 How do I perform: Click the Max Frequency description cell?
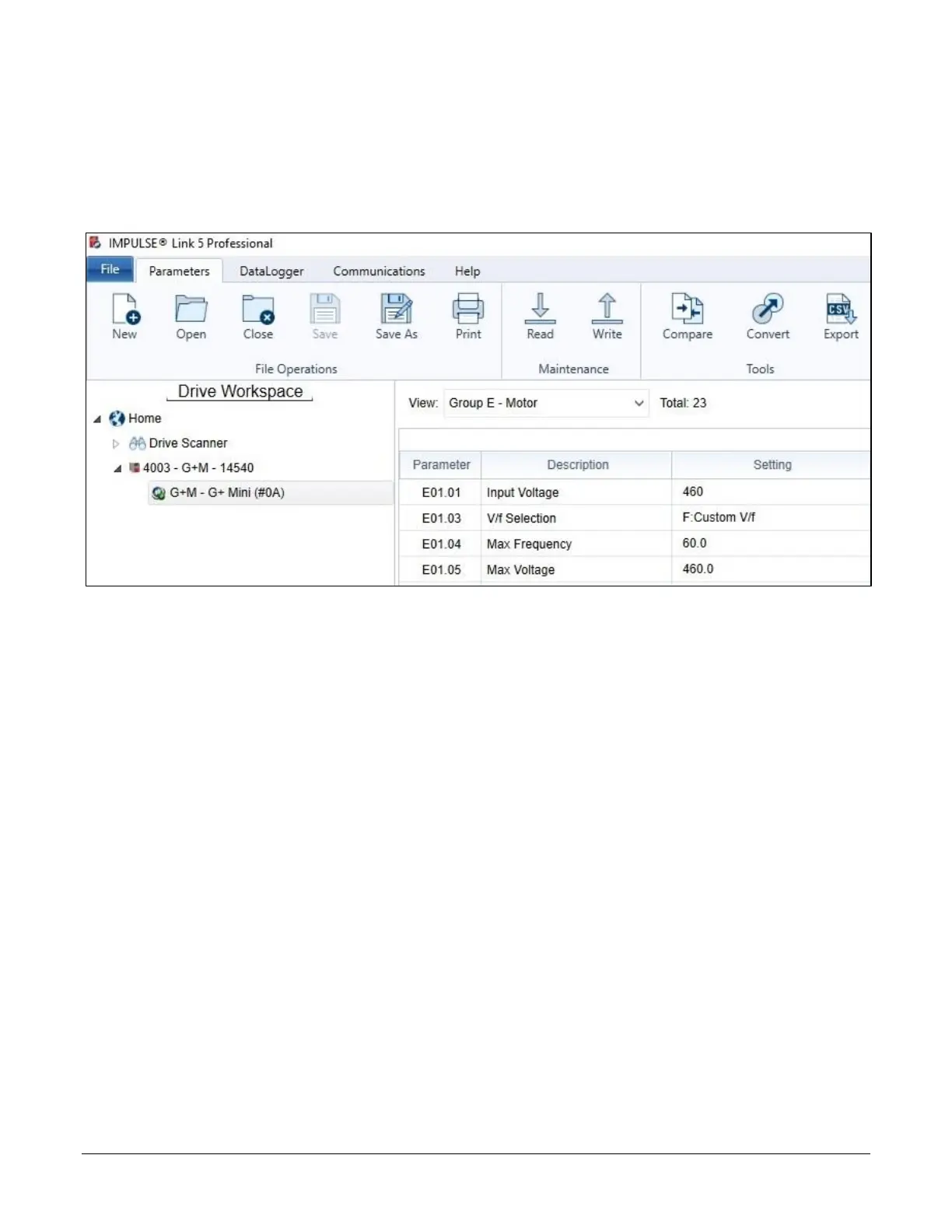[577, 544]
